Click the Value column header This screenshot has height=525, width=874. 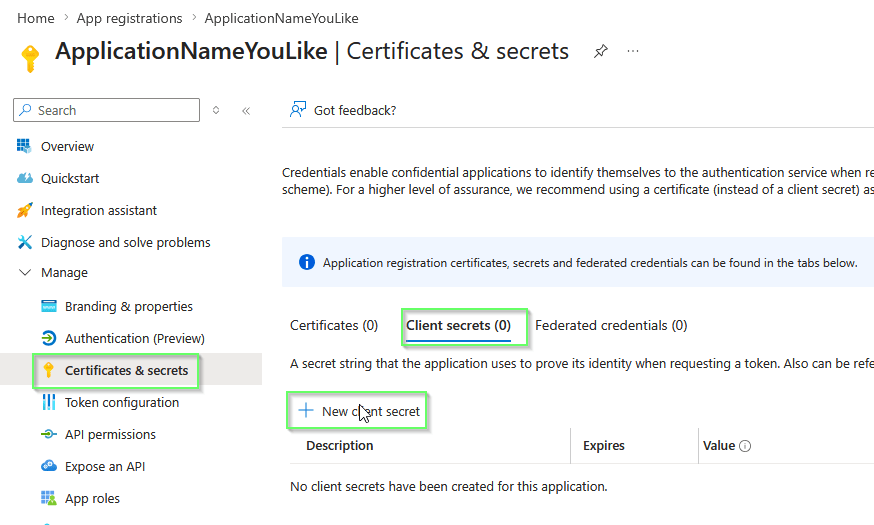719,445
